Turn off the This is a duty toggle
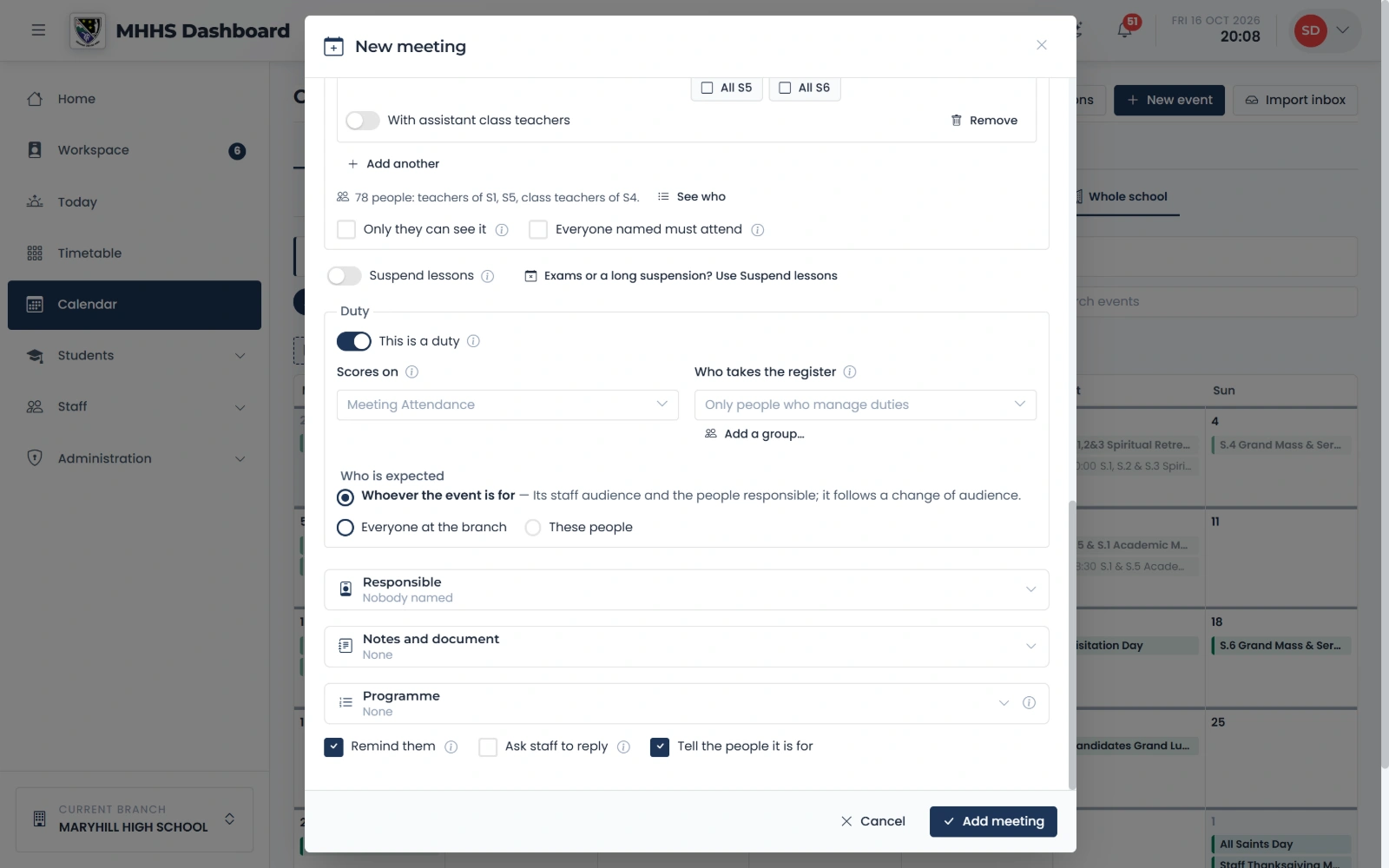This screenshot has height=868, width=1389. [x=354, y=341]
